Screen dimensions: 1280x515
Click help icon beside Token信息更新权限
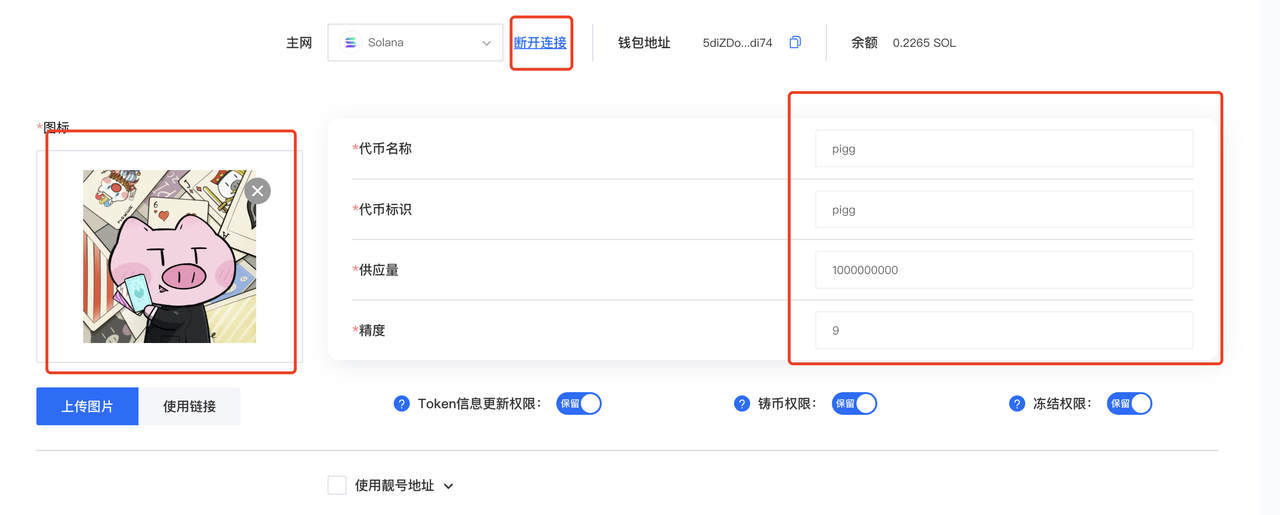pyautogui.click(x=402, y=404)
